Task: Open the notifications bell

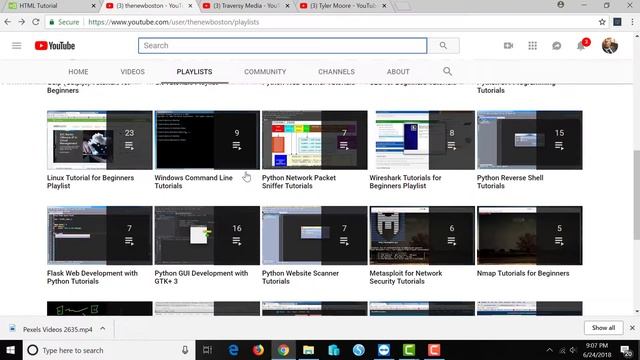Action: coord(581,46)
